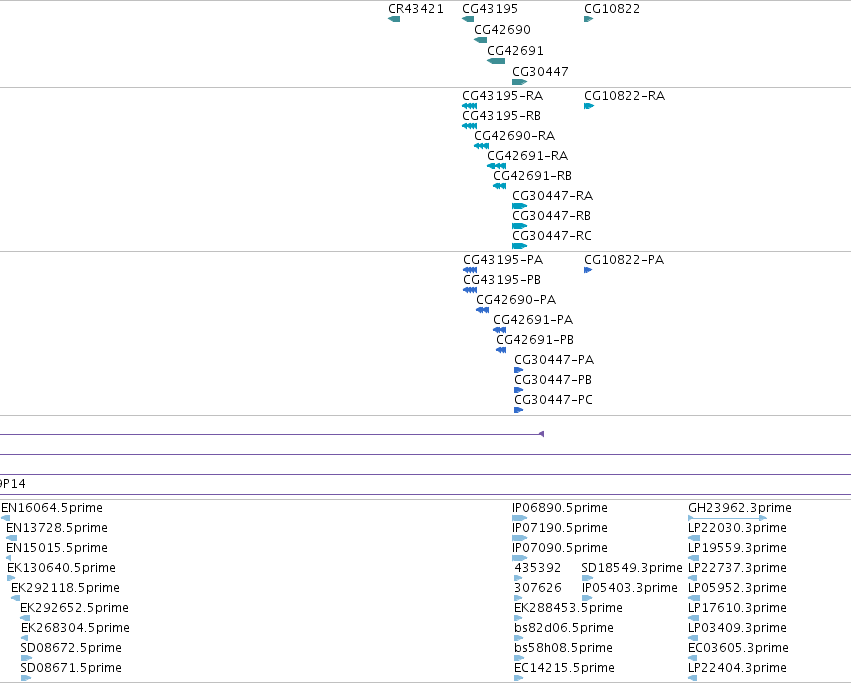Screen dimensions: 851x683
Task: Select EST IP07190.5prime label
Action: [560, 528]
